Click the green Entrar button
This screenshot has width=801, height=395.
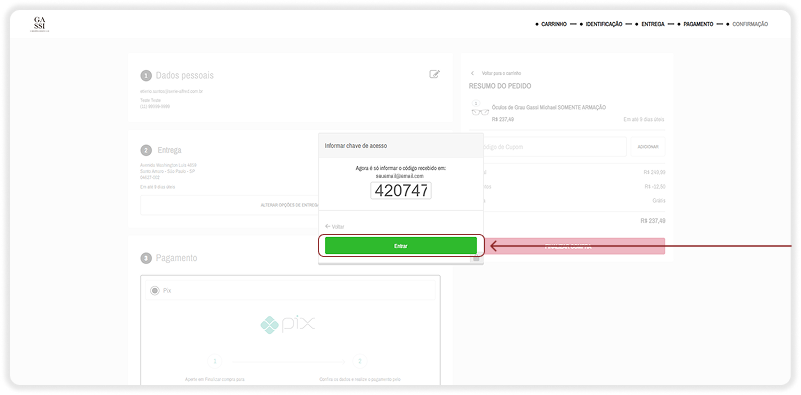pos(401,246)
